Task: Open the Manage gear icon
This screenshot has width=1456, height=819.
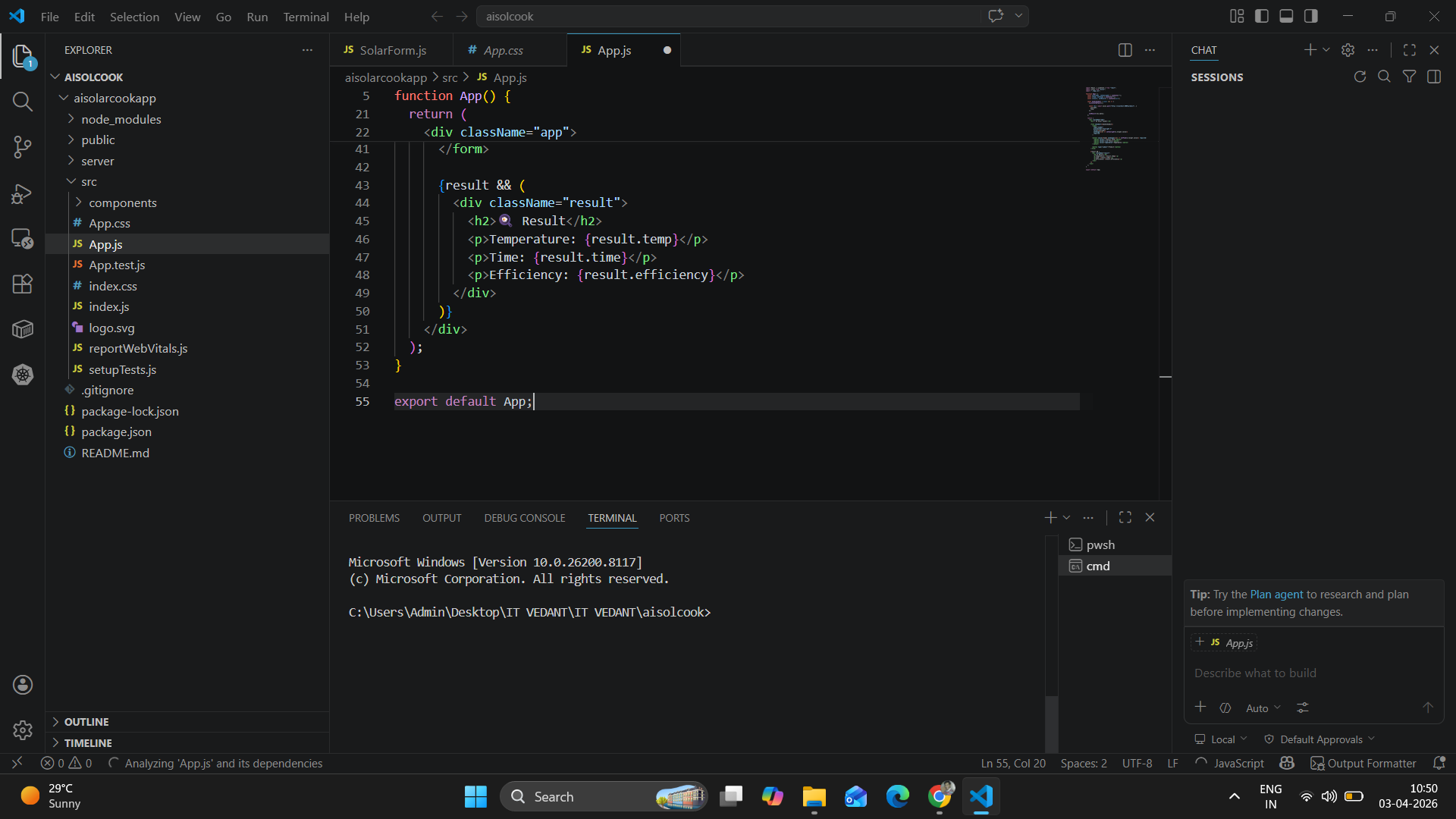Action: tap(22, 730)
